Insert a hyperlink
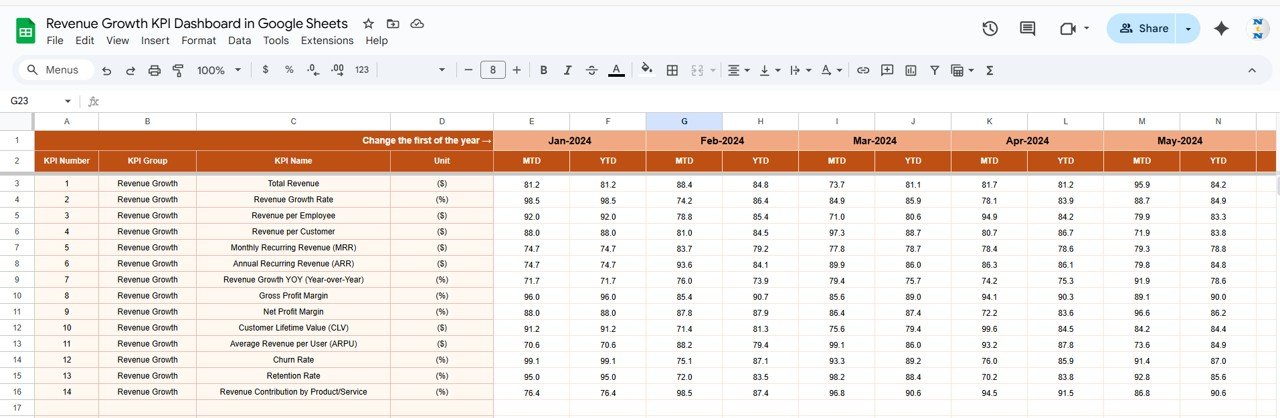This screenshot has width=1280, height=418. (x=862, y=70)
